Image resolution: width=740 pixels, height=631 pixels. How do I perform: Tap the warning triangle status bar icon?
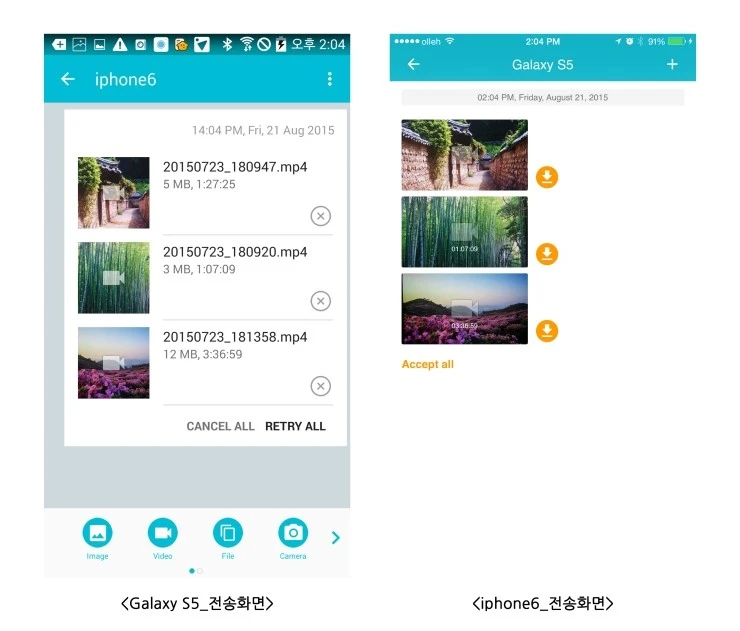pyautogui.click(x=120, y=45)
